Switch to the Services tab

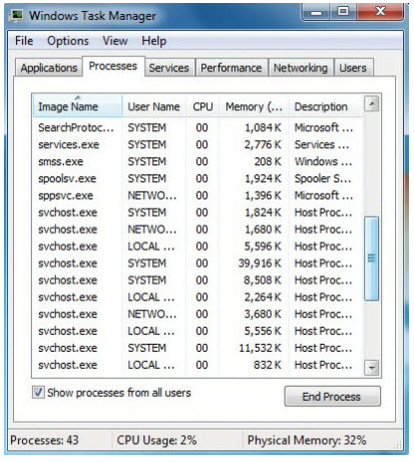[169, 68]
